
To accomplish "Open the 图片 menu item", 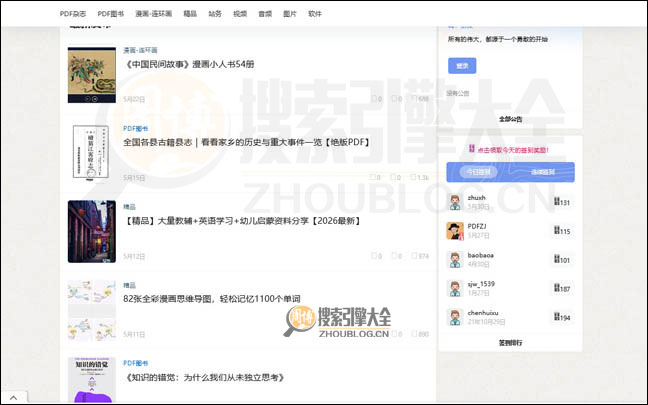I will 290,14.
